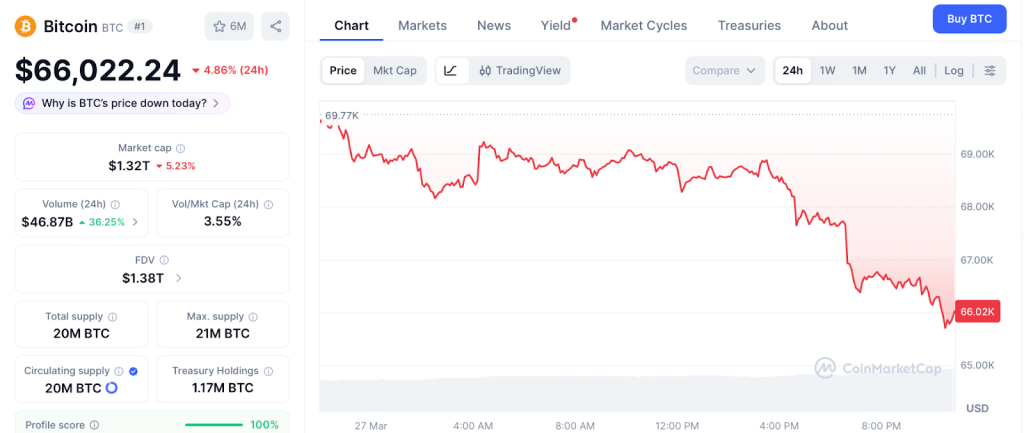Click the Circulating supply verified badge
The width and height of the screenshot is (1024, 433).
[x=134, y=370]
